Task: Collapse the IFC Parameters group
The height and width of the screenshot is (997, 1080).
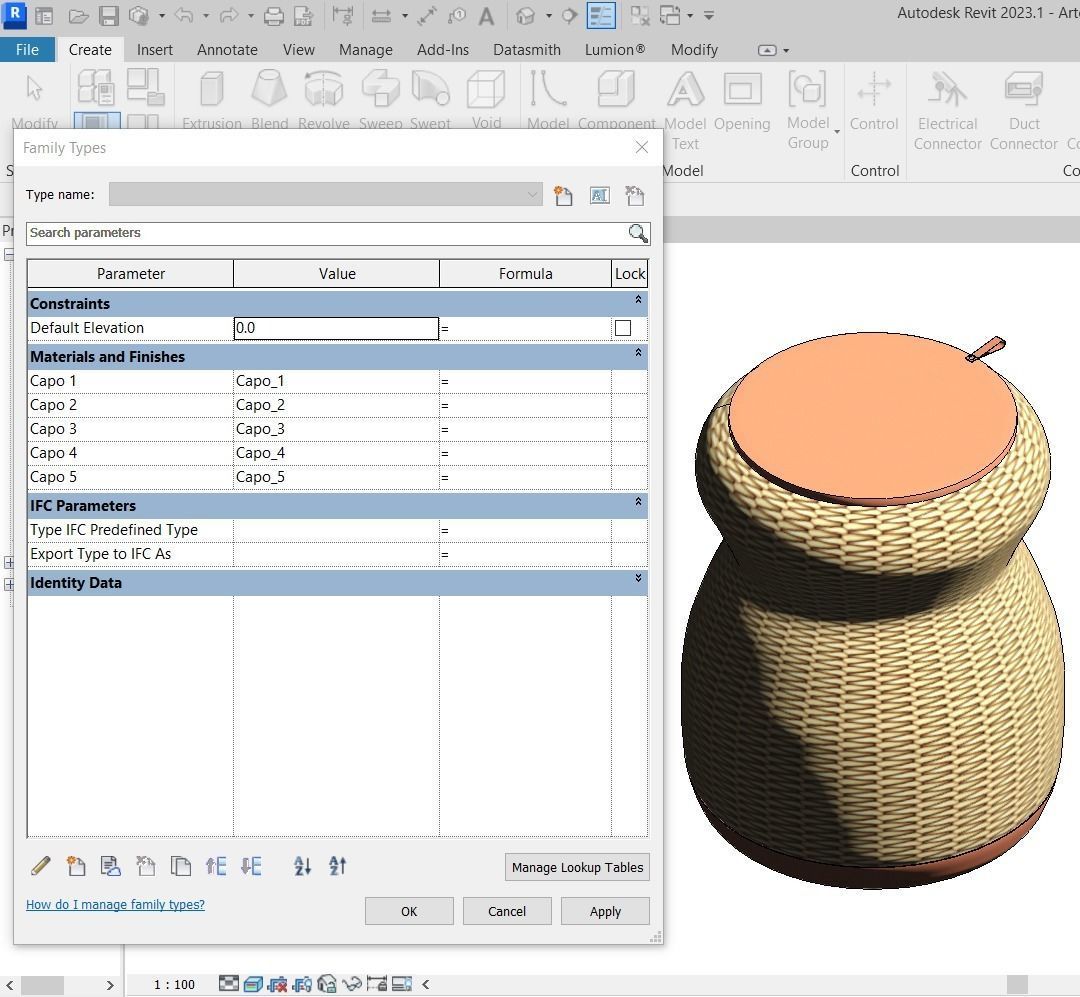Action: point(638,502)
